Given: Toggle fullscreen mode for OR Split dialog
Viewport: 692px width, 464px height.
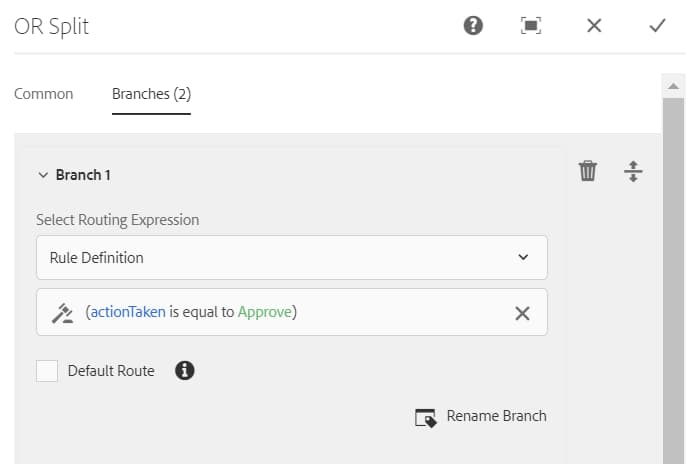Looking at the screenshot, I should (x=531, y=26).
